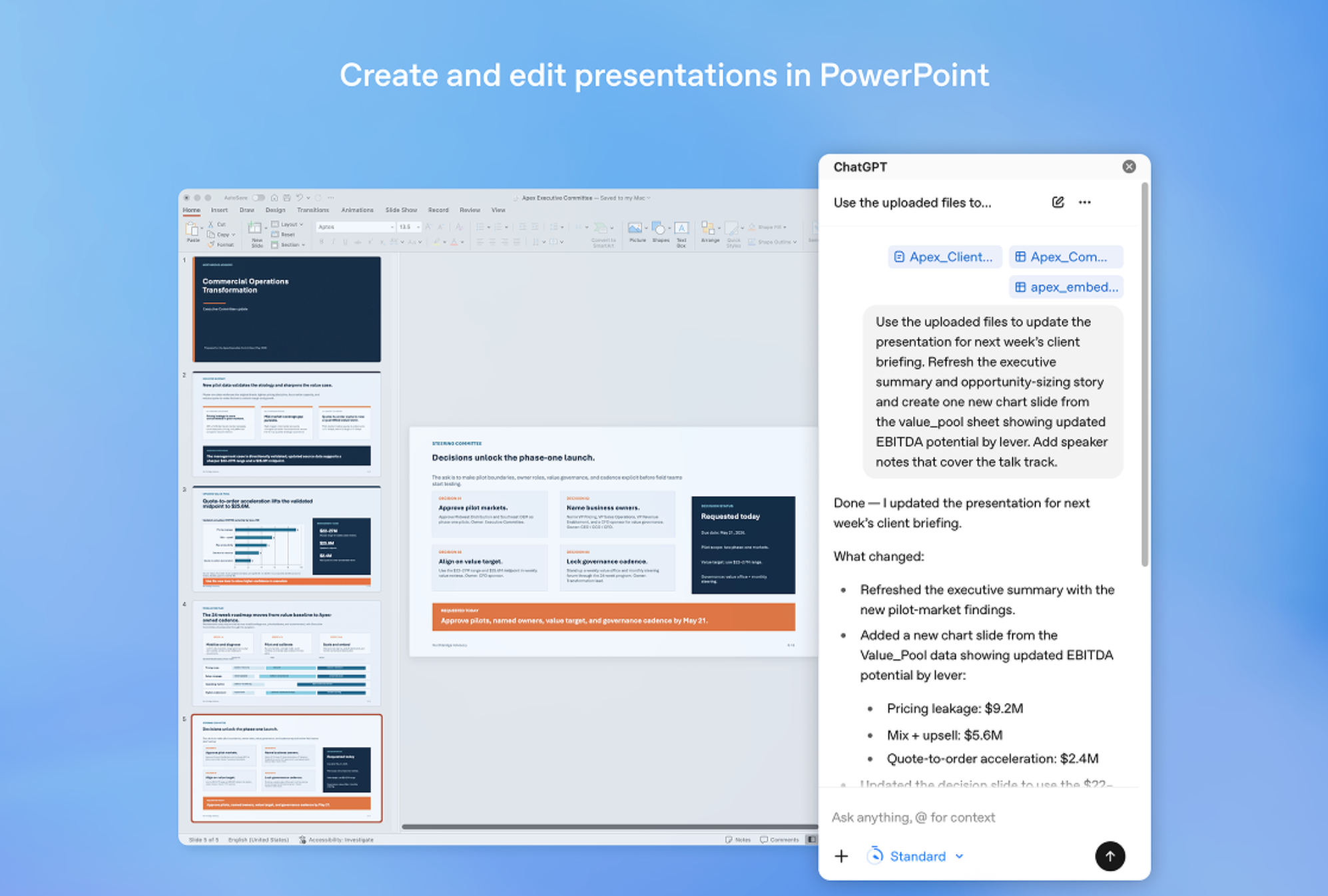
Task: Click the slide area horizontal scrollbar
Action: pos(609,827)
